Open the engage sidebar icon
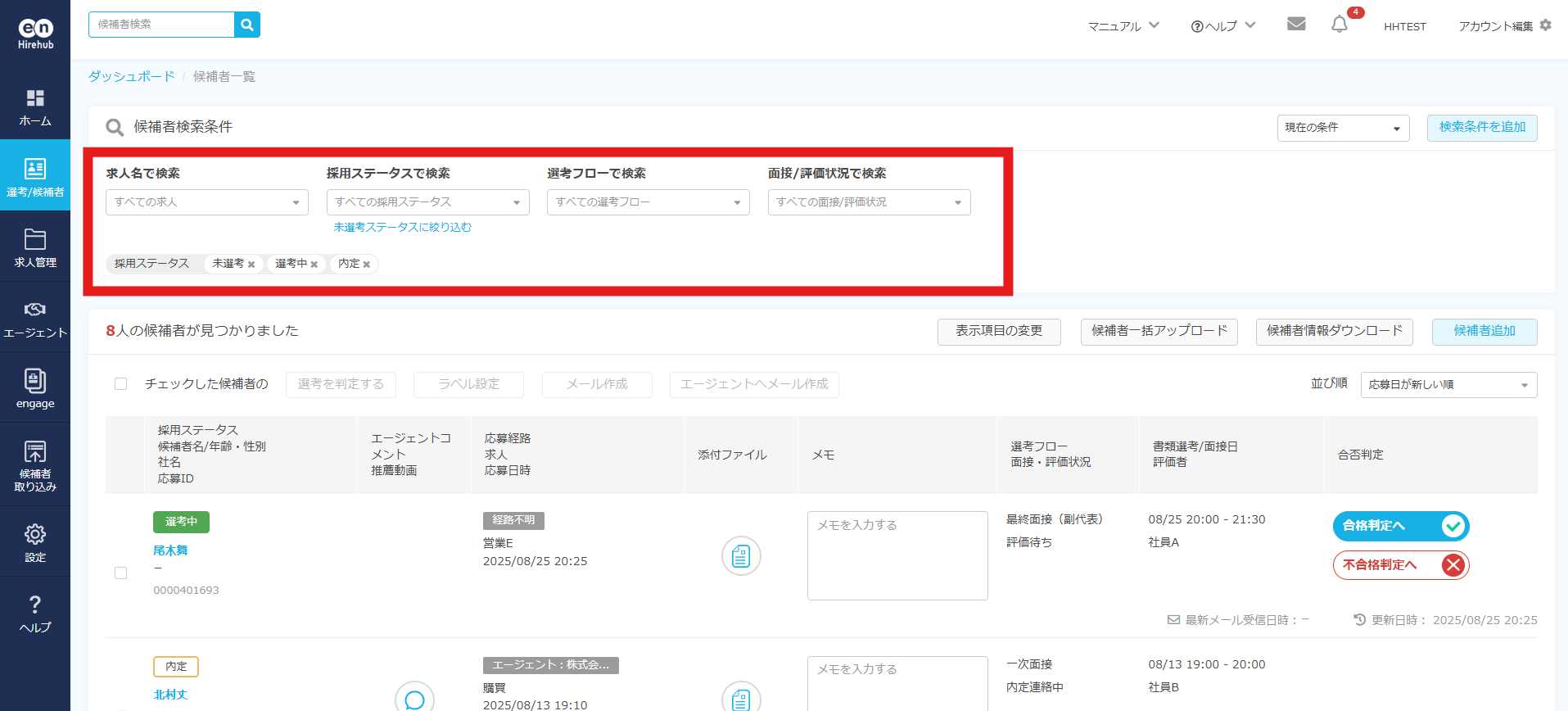This screenshot has width=1568, height=711. 35,388
